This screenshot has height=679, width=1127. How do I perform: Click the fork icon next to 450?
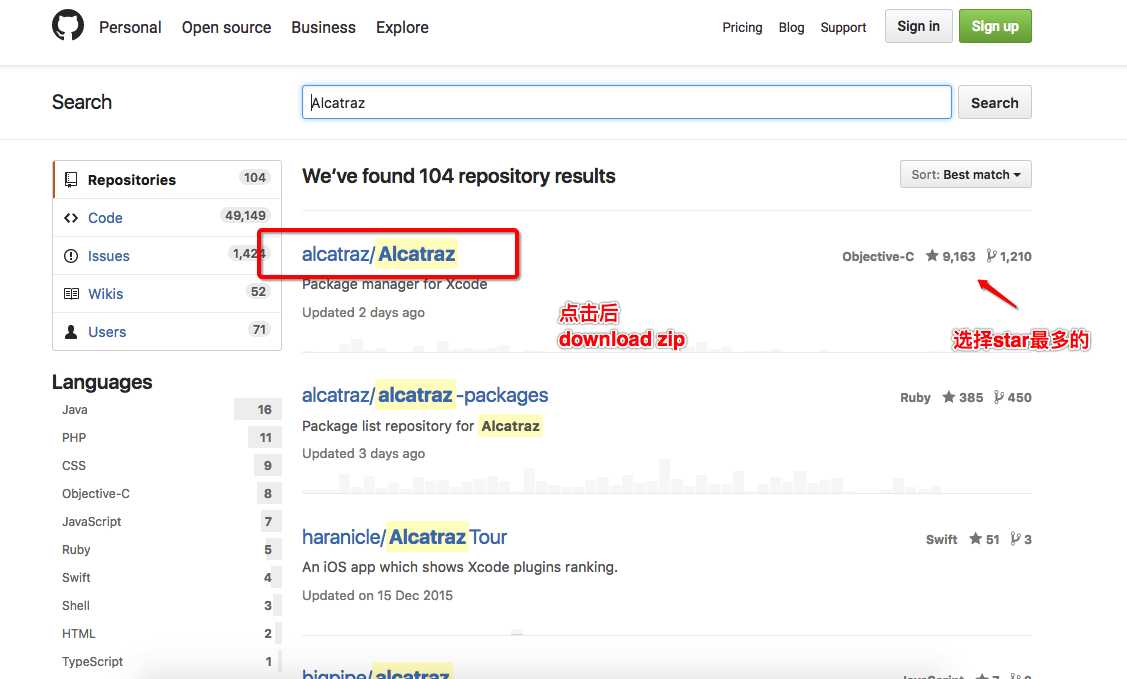(x=998, y=397)
